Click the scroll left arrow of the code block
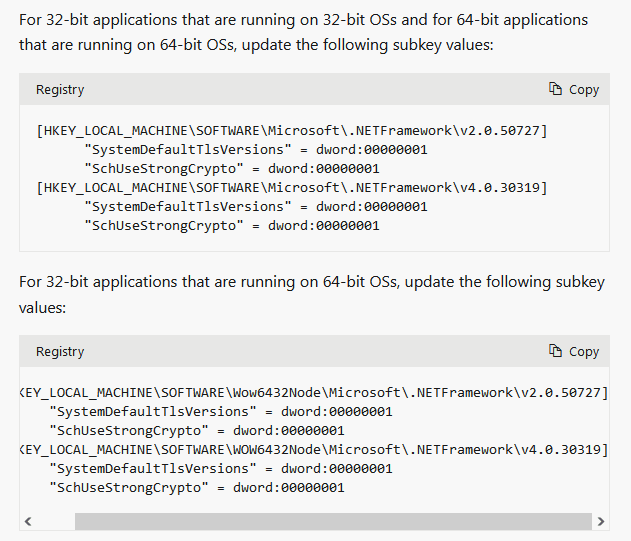This screenshot has width=631, height=541. (x=27, y=521)
